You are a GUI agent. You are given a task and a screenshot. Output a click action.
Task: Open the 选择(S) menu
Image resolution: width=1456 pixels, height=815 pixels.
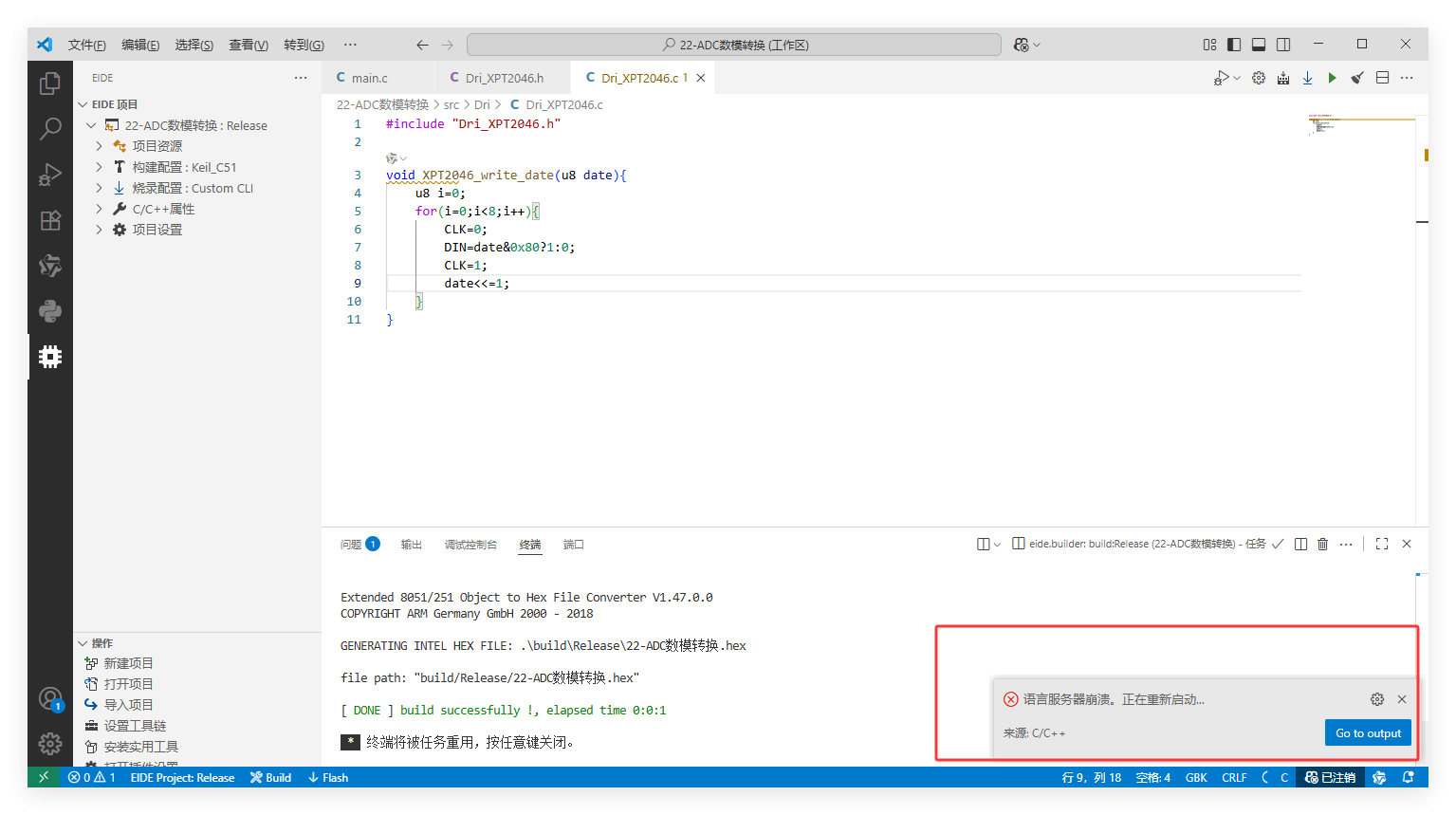pyautogui.click(x=194, y=45)
